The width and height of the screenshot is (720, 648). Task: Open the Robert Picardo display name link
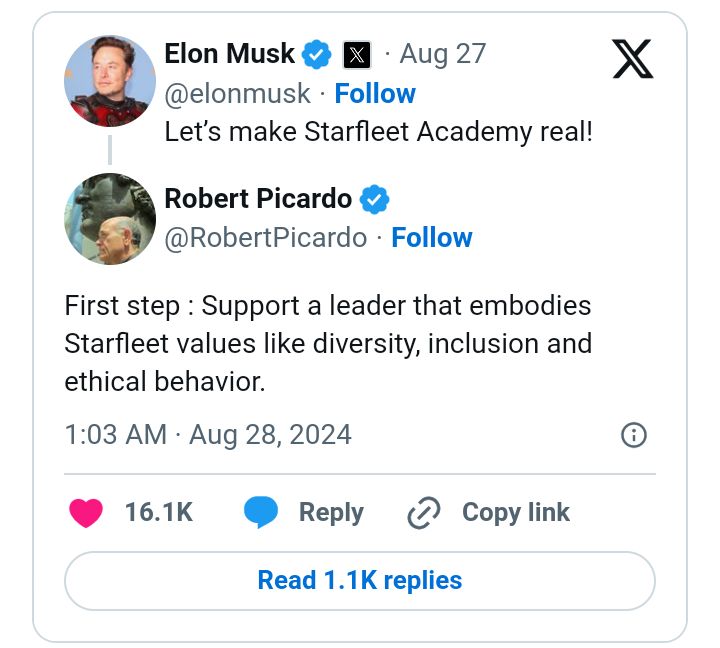258,199
